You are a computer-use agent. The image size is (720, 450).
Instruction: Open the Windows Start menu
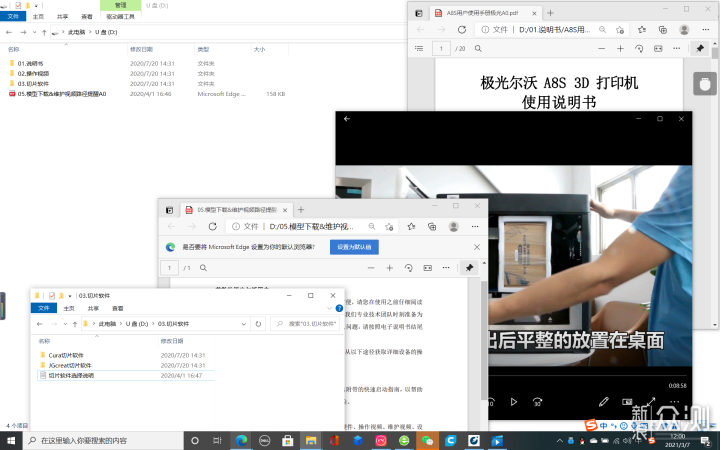click(11, 441)
